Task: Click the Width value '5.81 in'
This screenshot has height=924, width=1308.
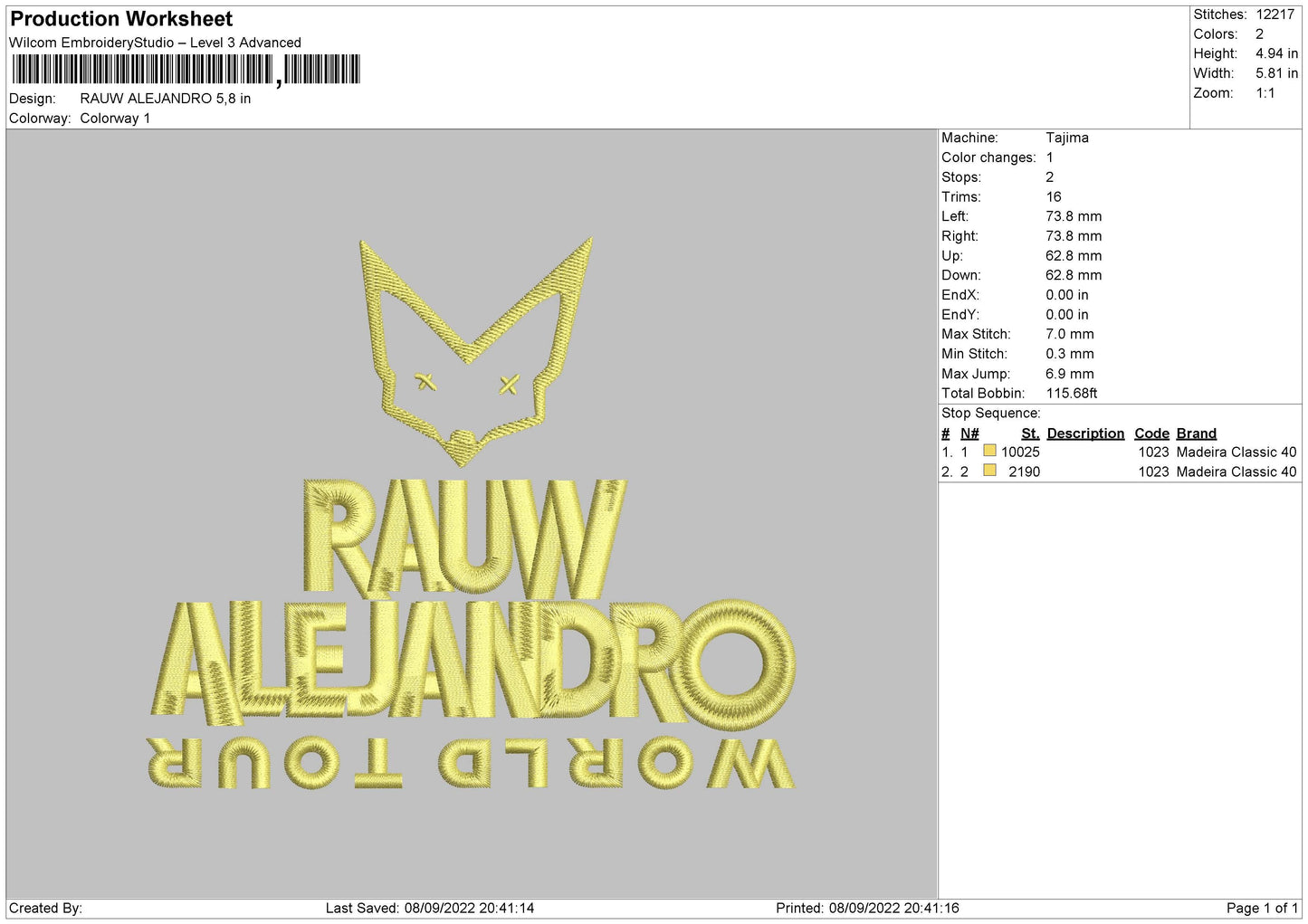Action: pyautogui.click(x=1276, y=73)
